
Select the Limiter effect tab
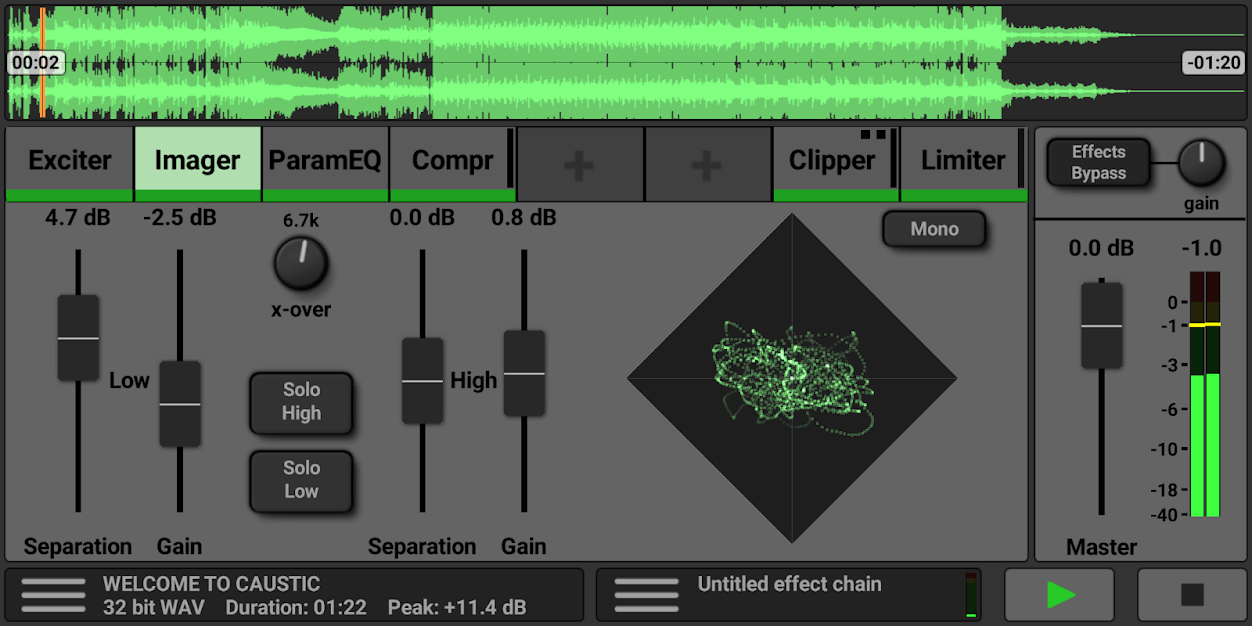(x=962, y=160)
